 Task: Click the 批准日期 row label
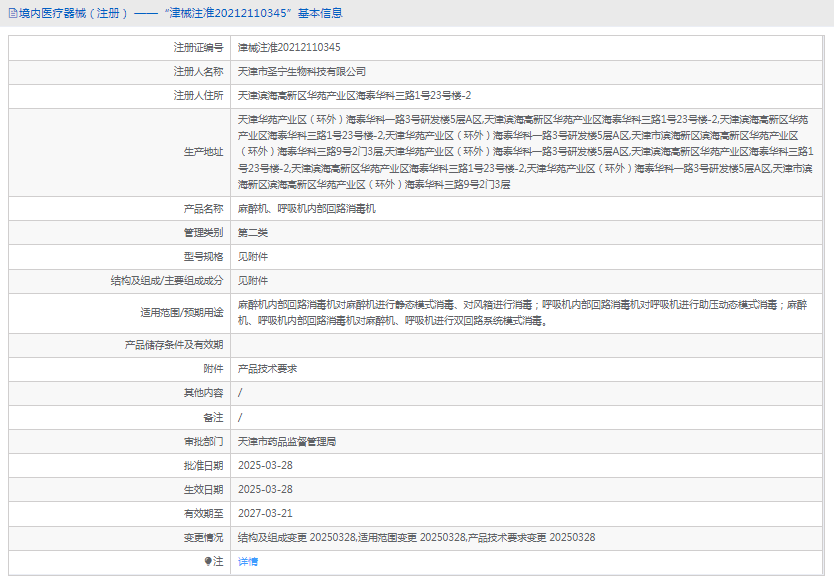pyautogui.click(x=203, y=465)
